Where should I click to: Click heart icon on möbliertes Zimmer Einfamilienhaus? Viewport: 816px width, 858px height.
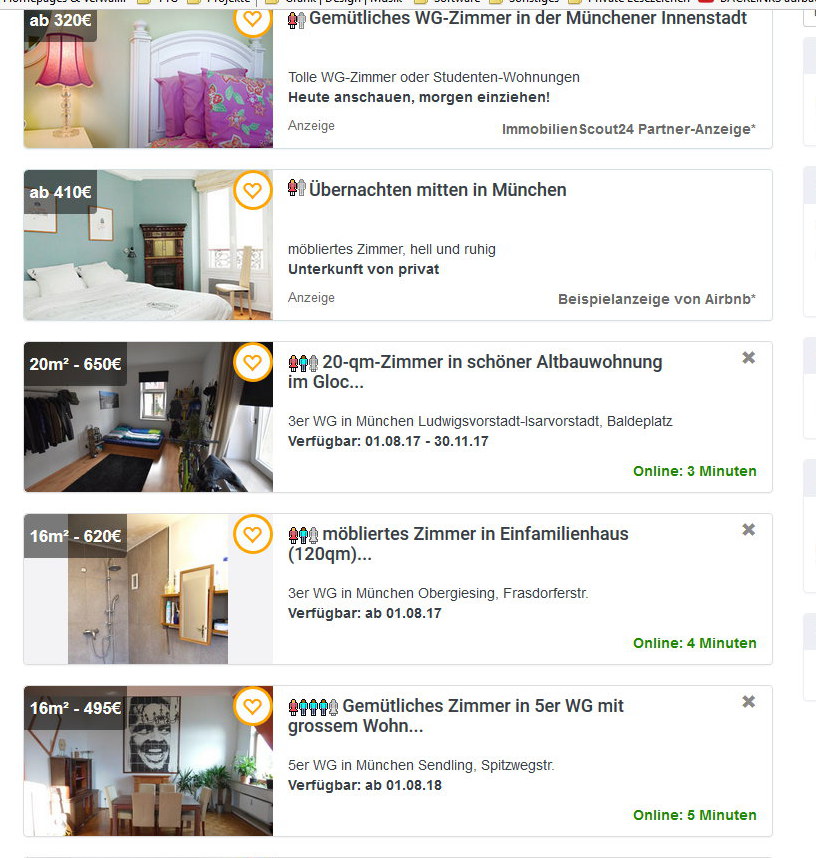[252, 534]
